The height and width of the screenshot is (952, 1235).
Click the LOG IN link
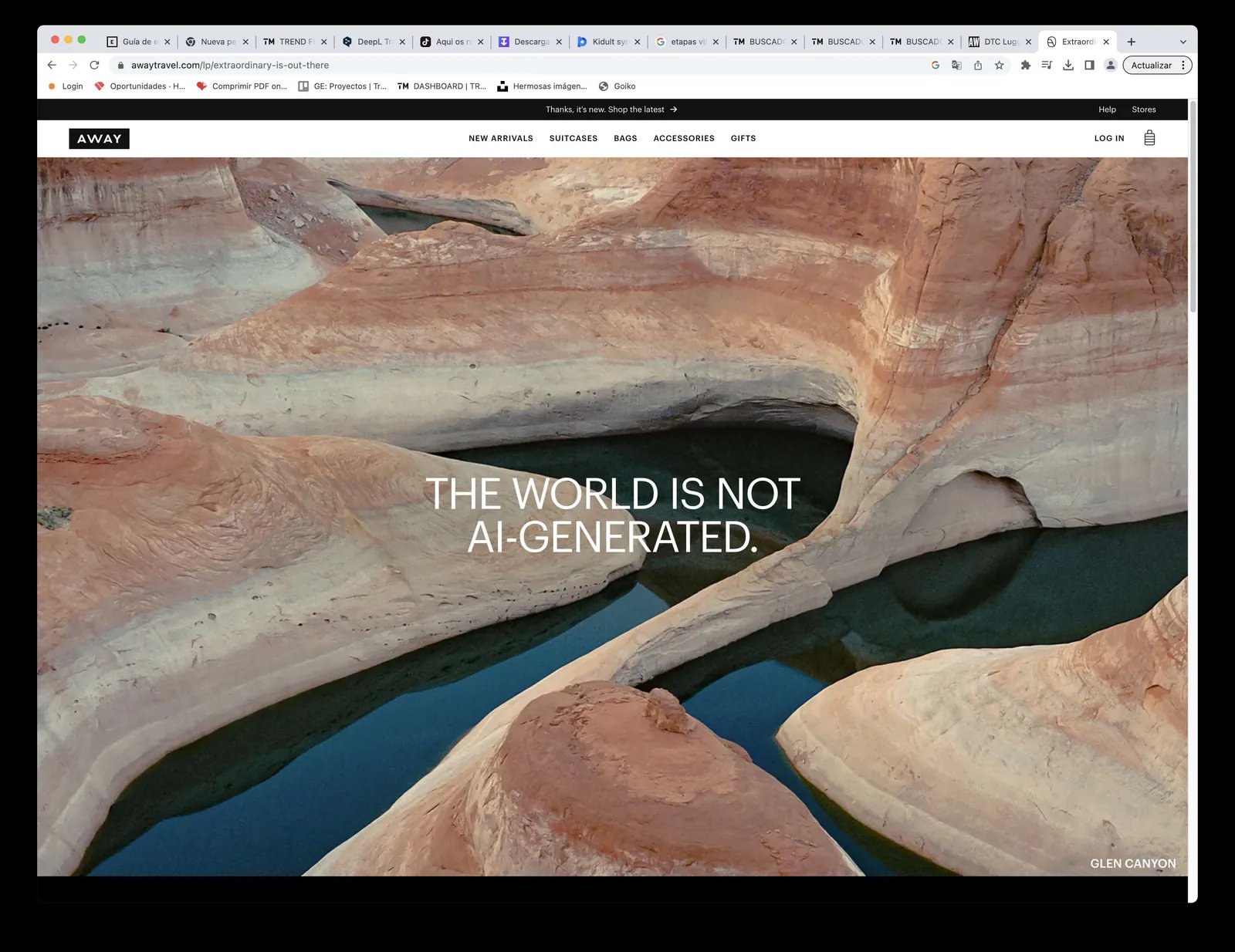1109,139
